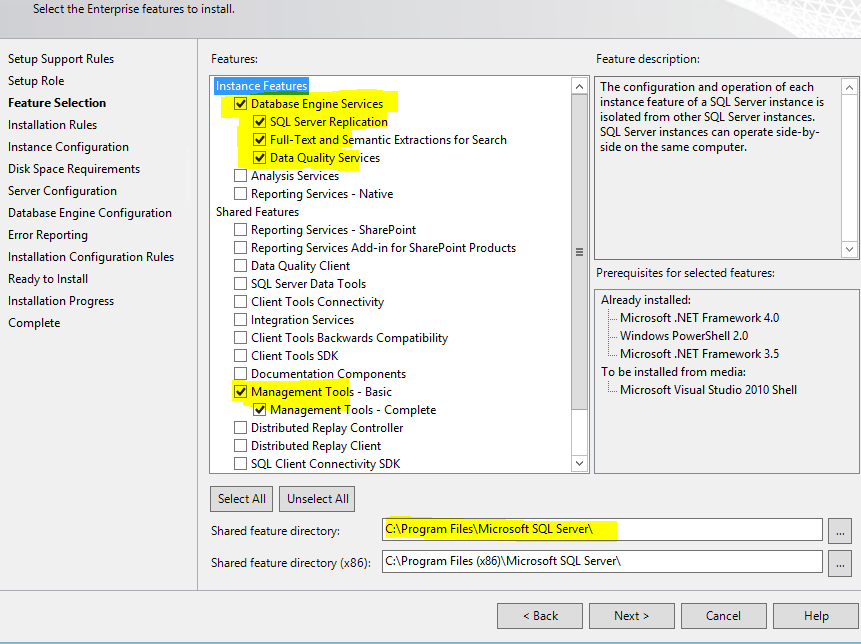Check Distributed Replay Client
861x644 pixels.
click(x=241, y=446)
